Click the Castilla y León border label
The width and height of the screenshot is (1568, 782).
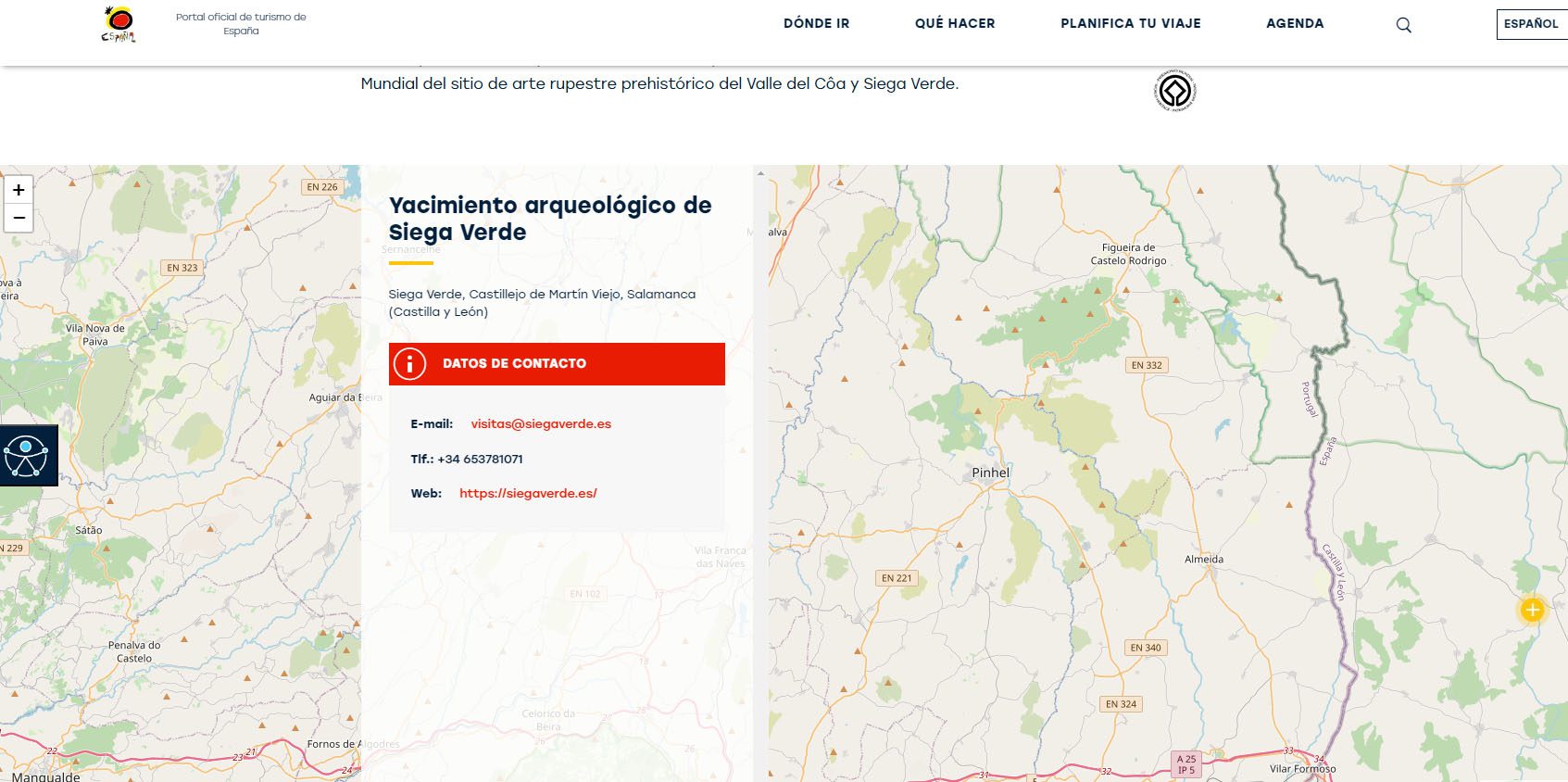[x=1334, y=572]
